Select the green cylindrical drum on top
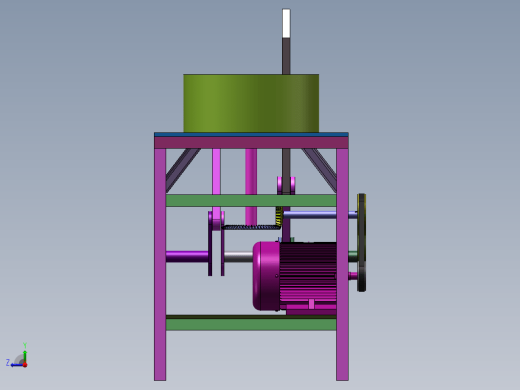Image resolution: width=520 pixels, height=390 pixels. 251,103
